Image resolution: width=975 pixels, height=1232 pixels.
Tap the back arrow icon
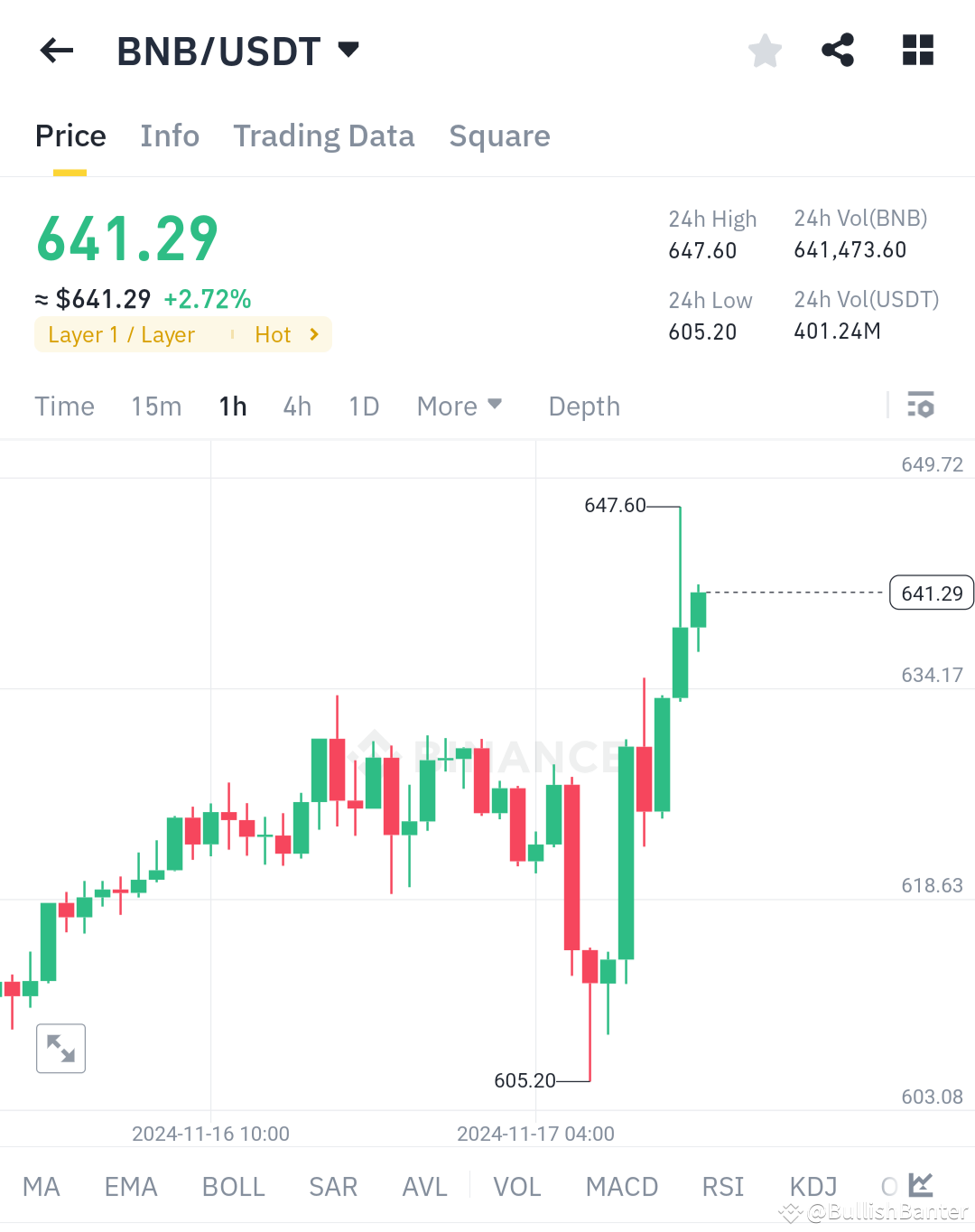(56, 51)
